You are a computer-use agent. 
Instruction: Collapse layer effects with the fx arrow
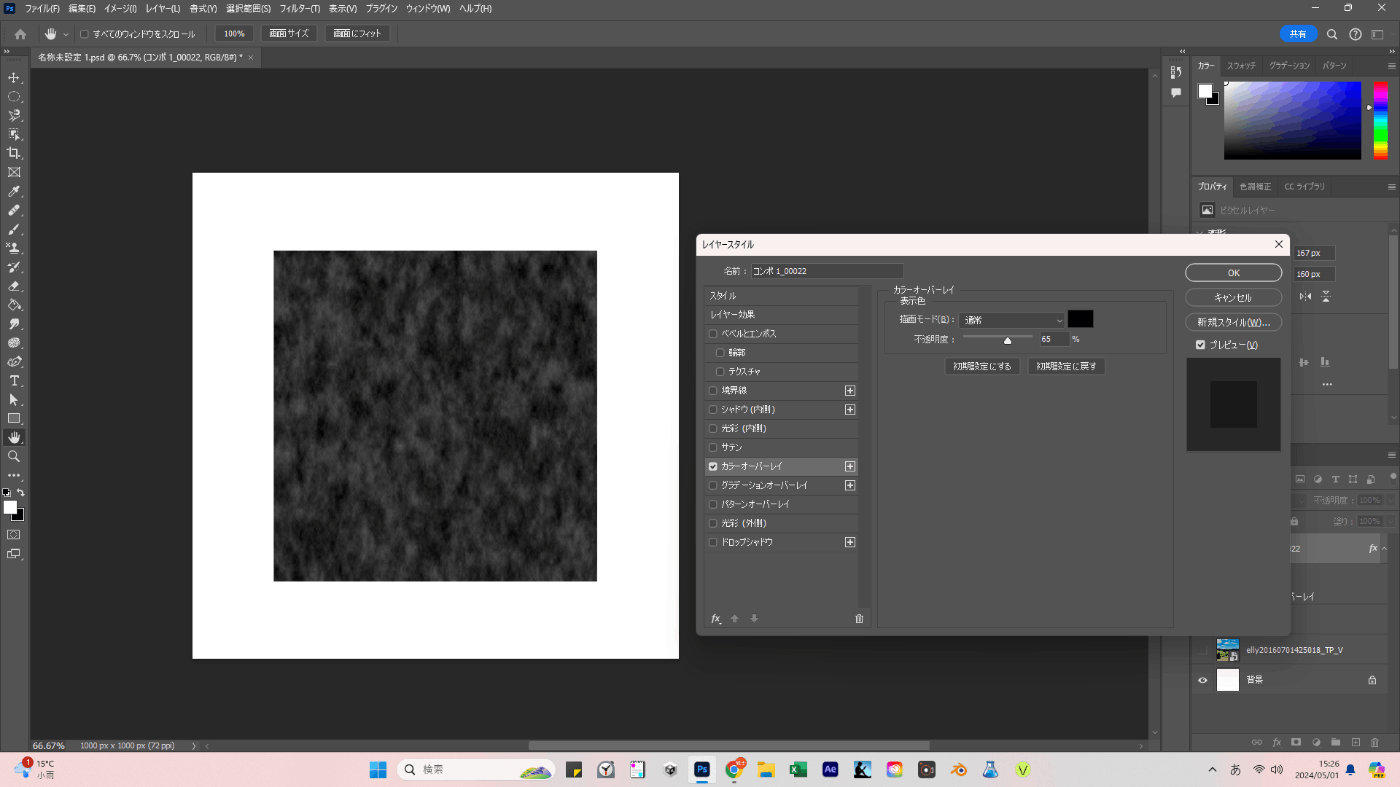(1385, 548)
